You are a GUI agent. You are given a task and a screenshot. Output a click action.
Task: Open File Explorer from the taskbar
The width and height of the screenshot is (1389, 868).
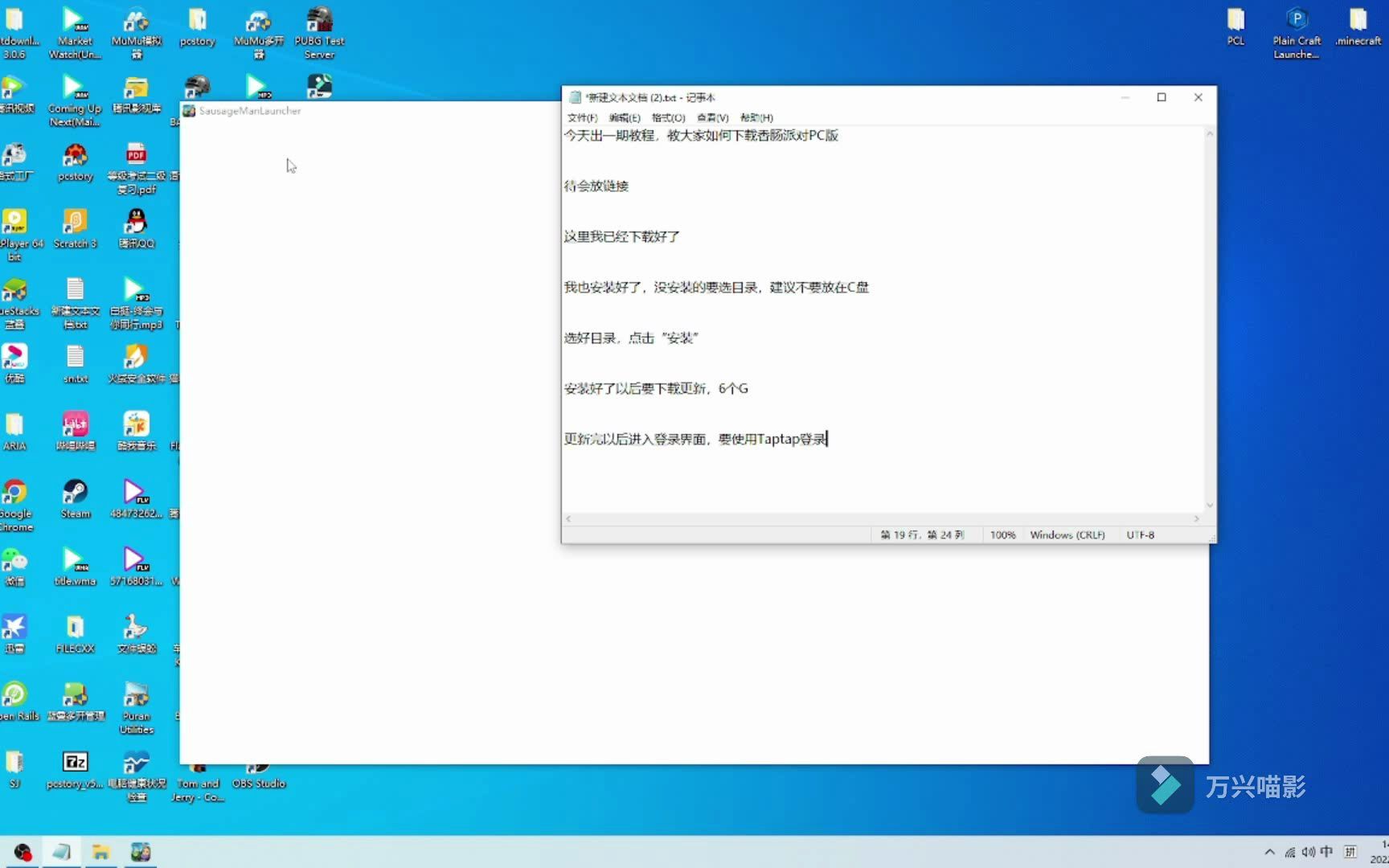pos(100,851)
